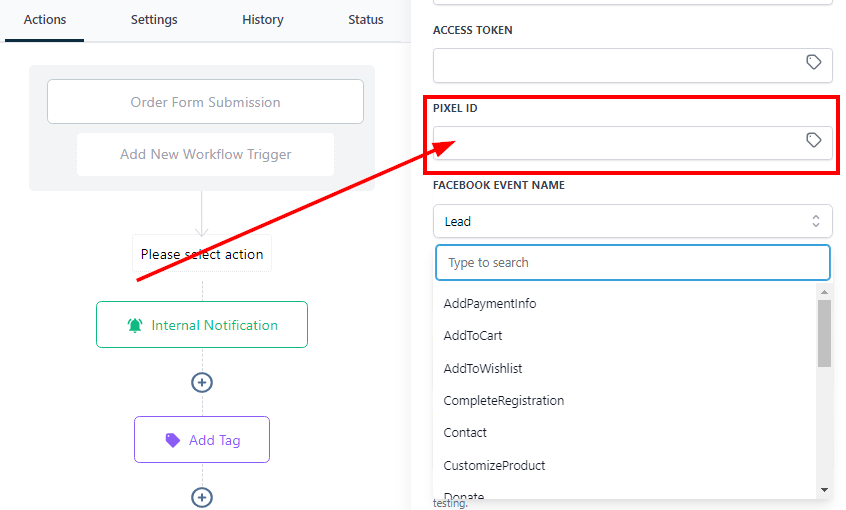Screen dimensions: 846x510
Task: Choose the Contact event option
Action: pyautogui.click(x=465, y=433)
